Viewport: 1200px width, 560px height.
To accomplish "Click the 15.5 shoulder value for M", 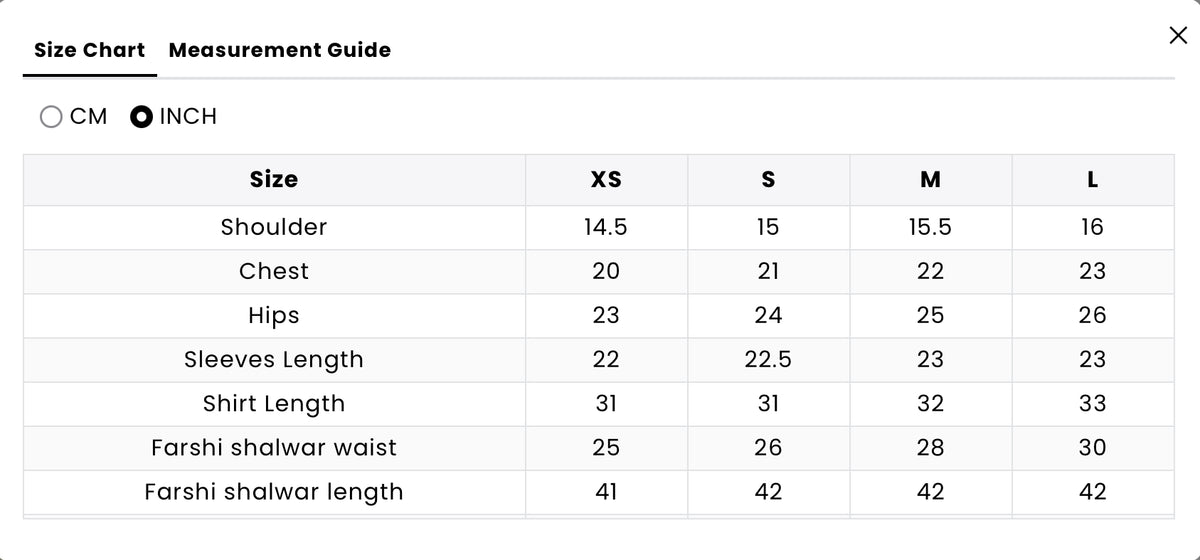I will tap(930, 227).
